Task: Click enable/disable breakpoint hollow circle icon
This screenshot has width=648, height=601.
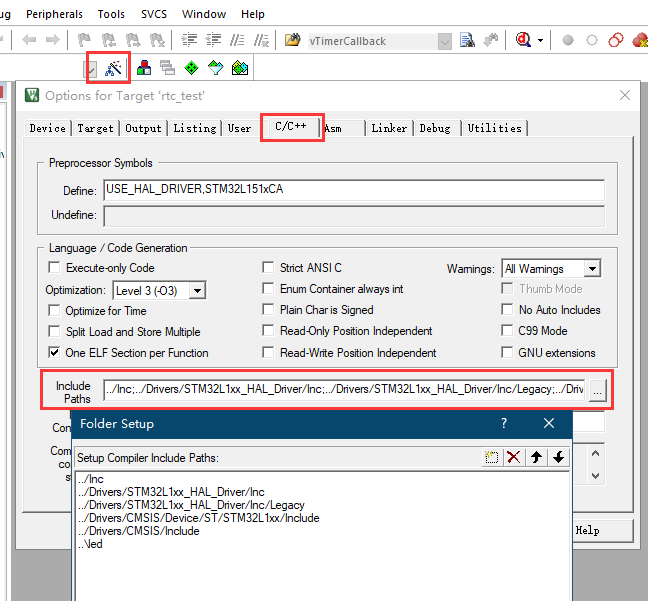Action: pos(592,40)
